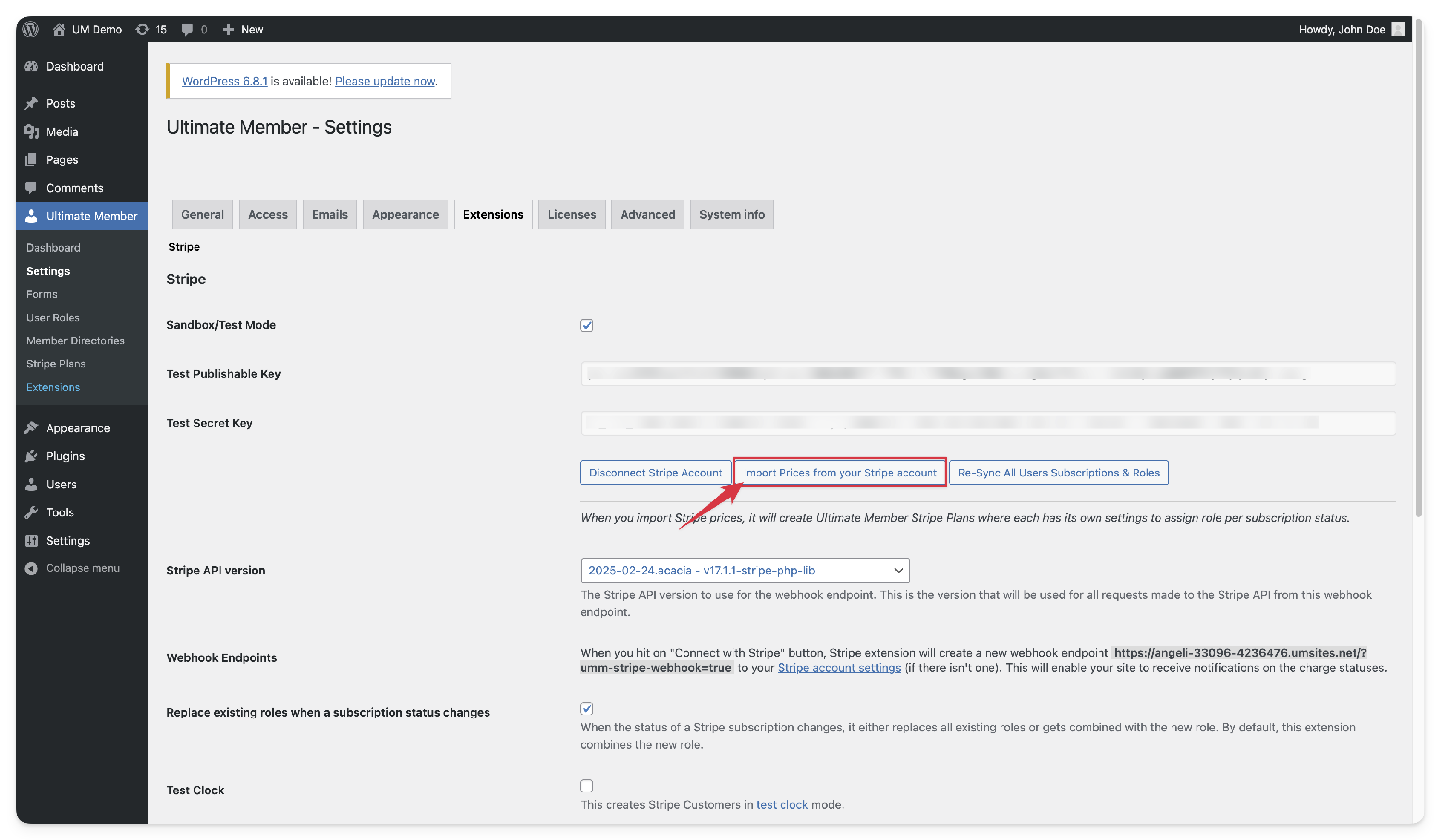The width and height of the screenshot is (1441, 840).
Task: Open the WordPress 6.8.1 link
Action: (x=225, y=81)
